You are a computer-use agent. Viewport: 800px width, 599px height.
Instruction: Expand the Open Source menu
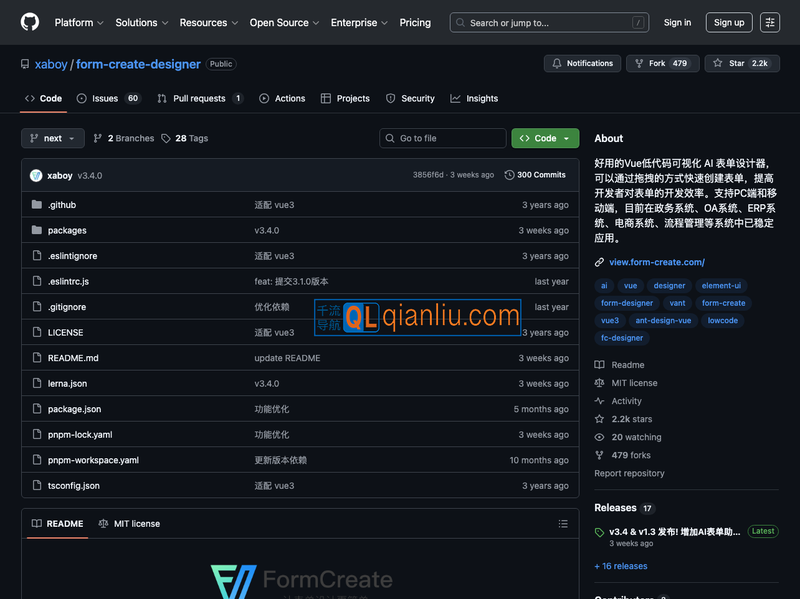(x=284, y=22)
